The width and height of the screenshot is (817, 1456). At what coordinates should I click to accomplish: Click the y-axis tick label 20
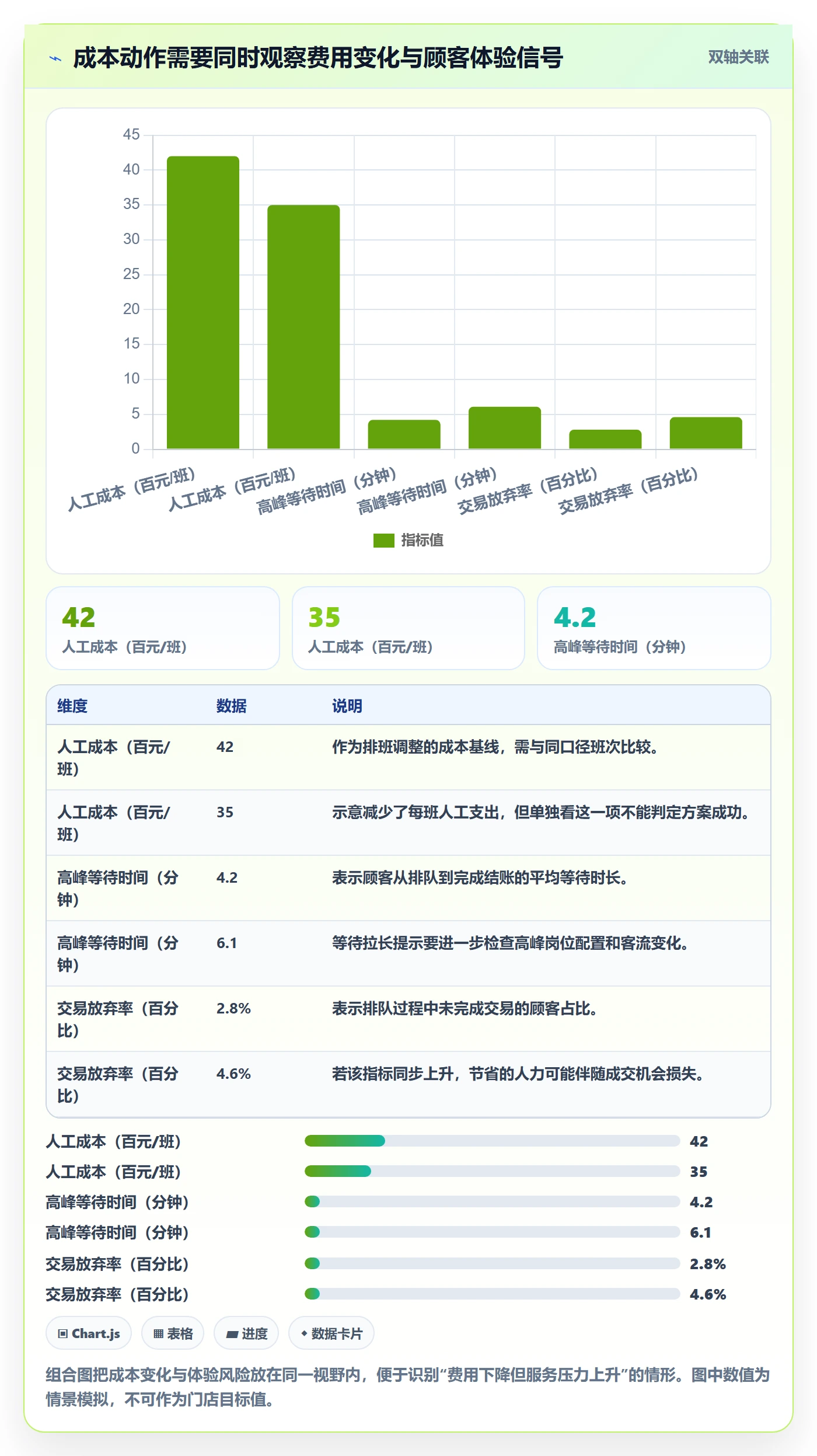tap(131, 309)
